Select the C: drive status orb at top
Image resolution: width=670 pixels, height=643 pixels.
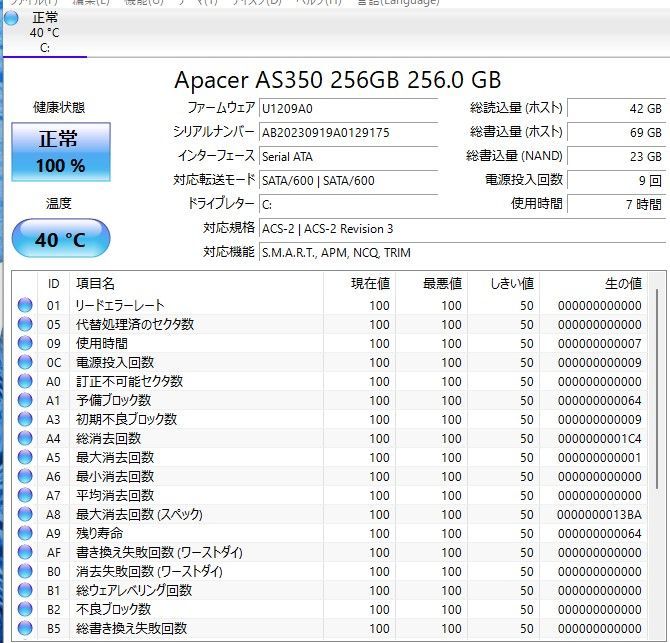tap(11, 18)
